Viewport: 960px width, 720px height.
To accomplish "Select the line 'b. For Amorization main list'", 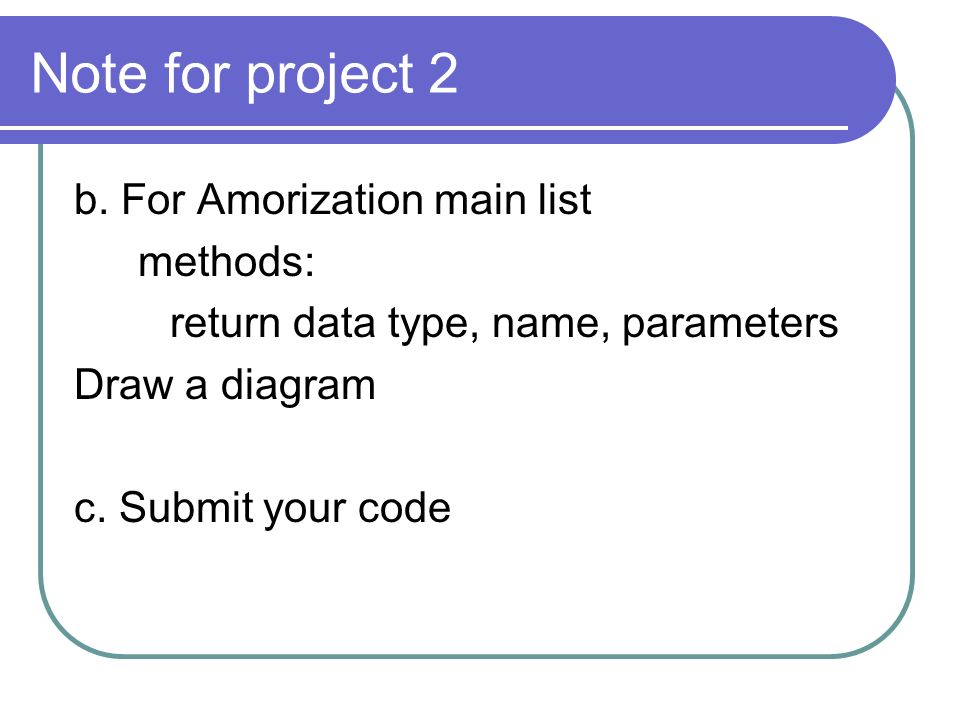I will point(332,199).
